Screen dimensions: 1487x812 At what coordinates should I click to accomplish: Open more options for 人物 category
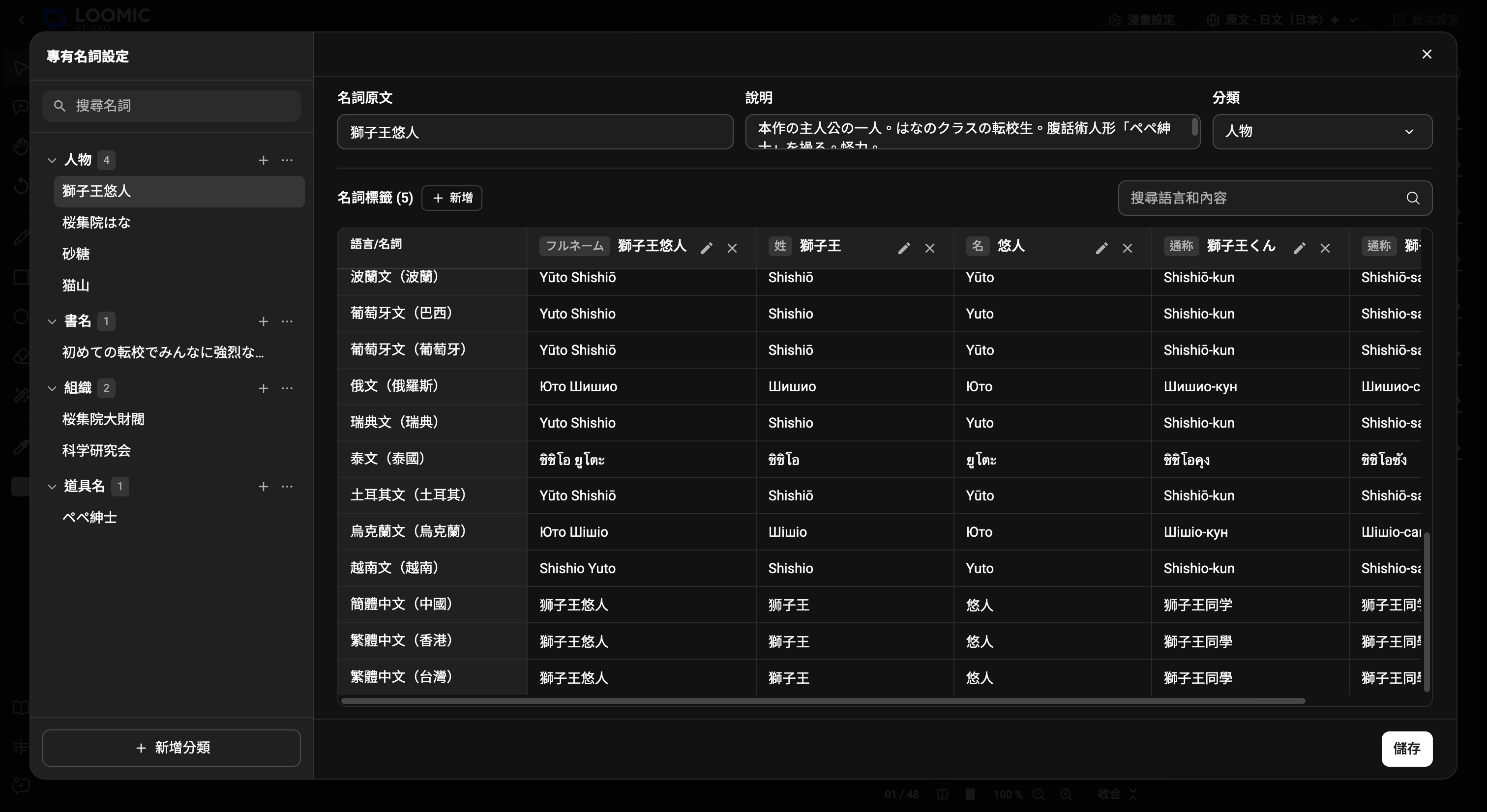point(287,160)
